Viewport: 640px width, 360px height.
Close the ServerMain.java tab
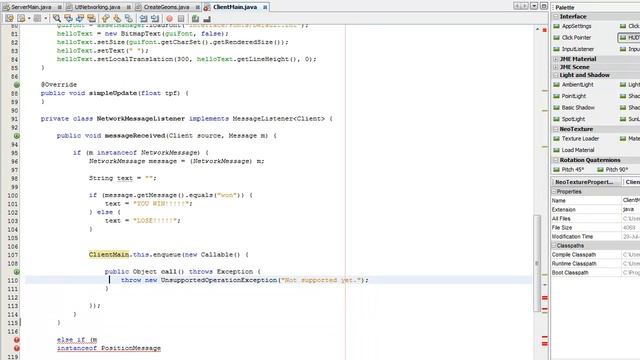60,7
